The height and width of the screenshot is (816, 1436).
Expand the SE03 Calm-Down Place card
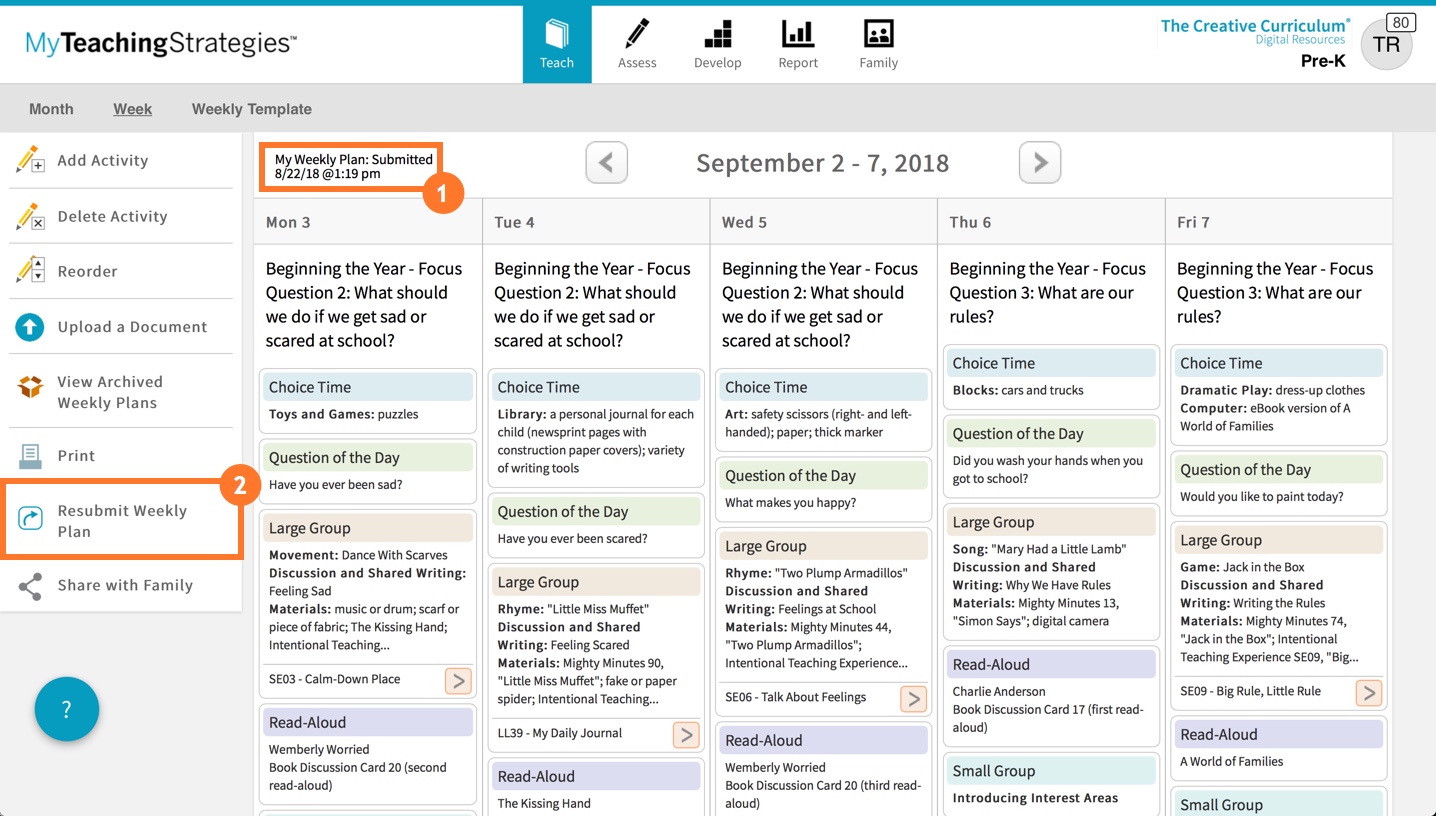(458, 680)
